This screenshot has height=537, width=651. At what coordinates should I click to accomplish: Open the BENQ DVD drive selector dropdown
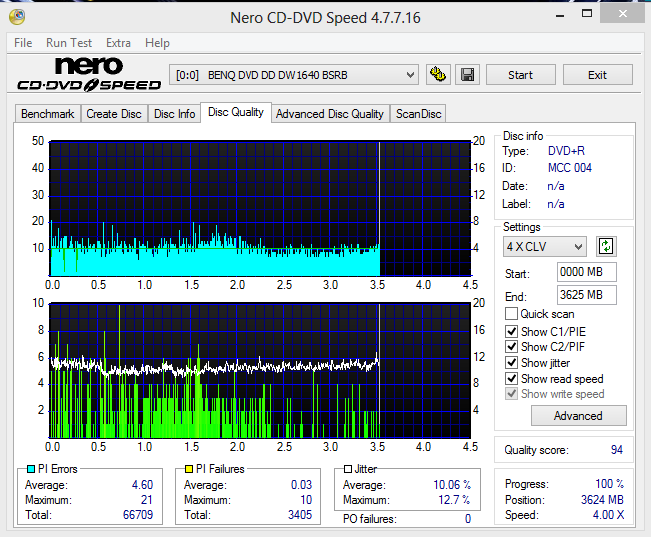pos(294,75)
